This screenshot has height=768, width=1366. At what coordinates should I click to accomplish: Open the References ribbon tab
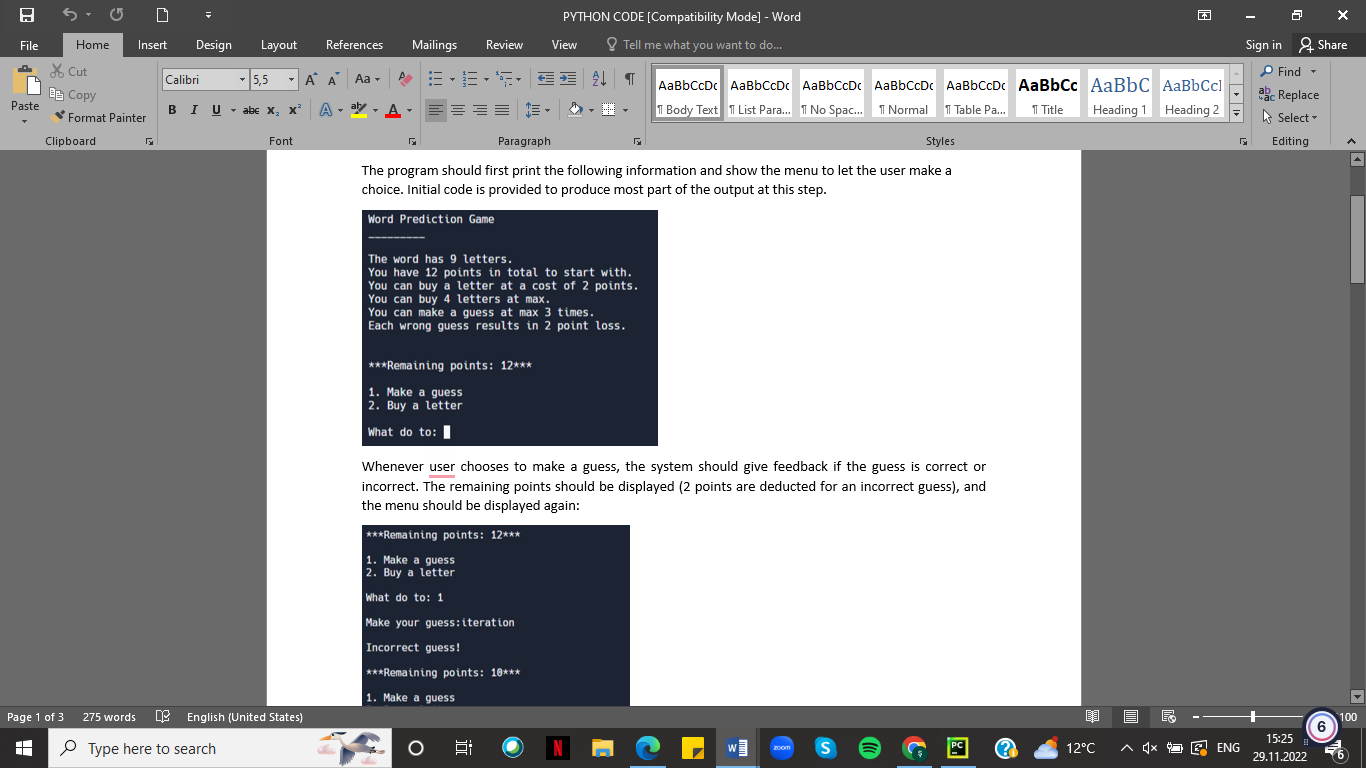(x=354, y=45)
